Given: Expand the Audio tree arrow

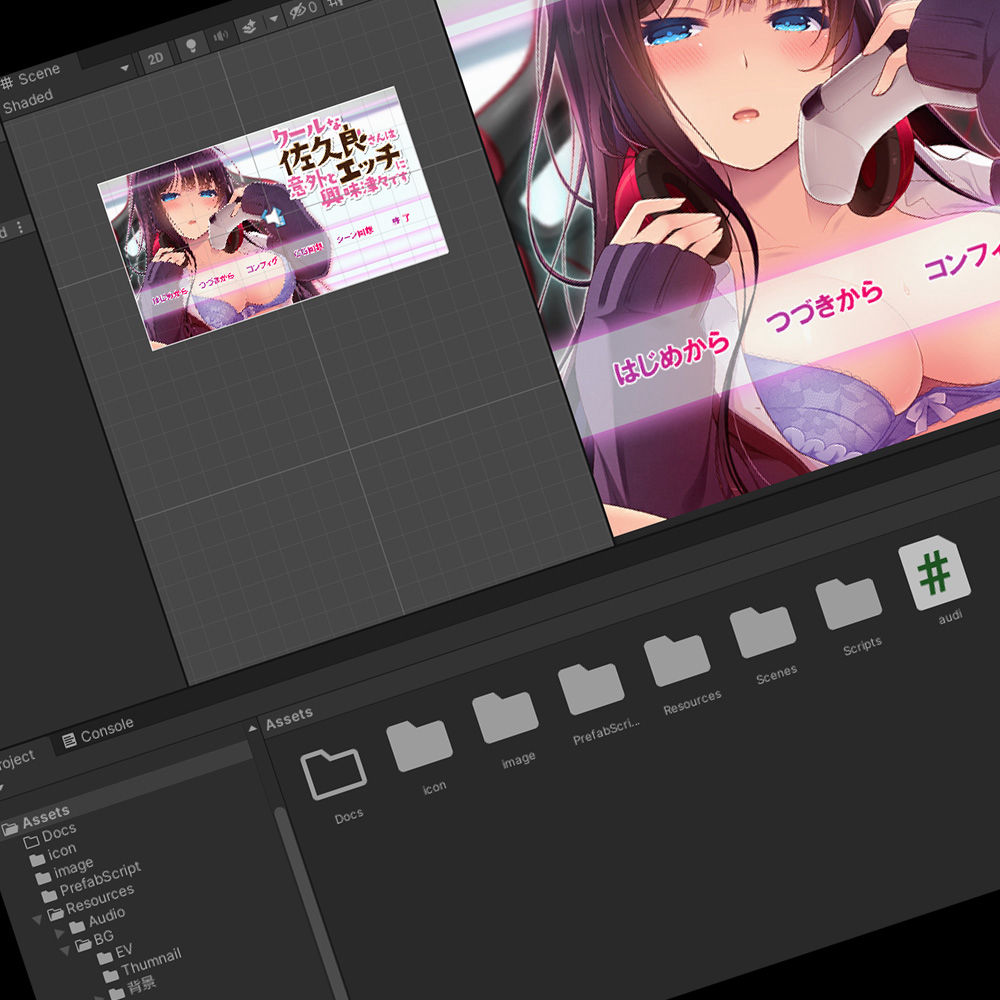Looking at the screenshot, I should tap(59, 934).
